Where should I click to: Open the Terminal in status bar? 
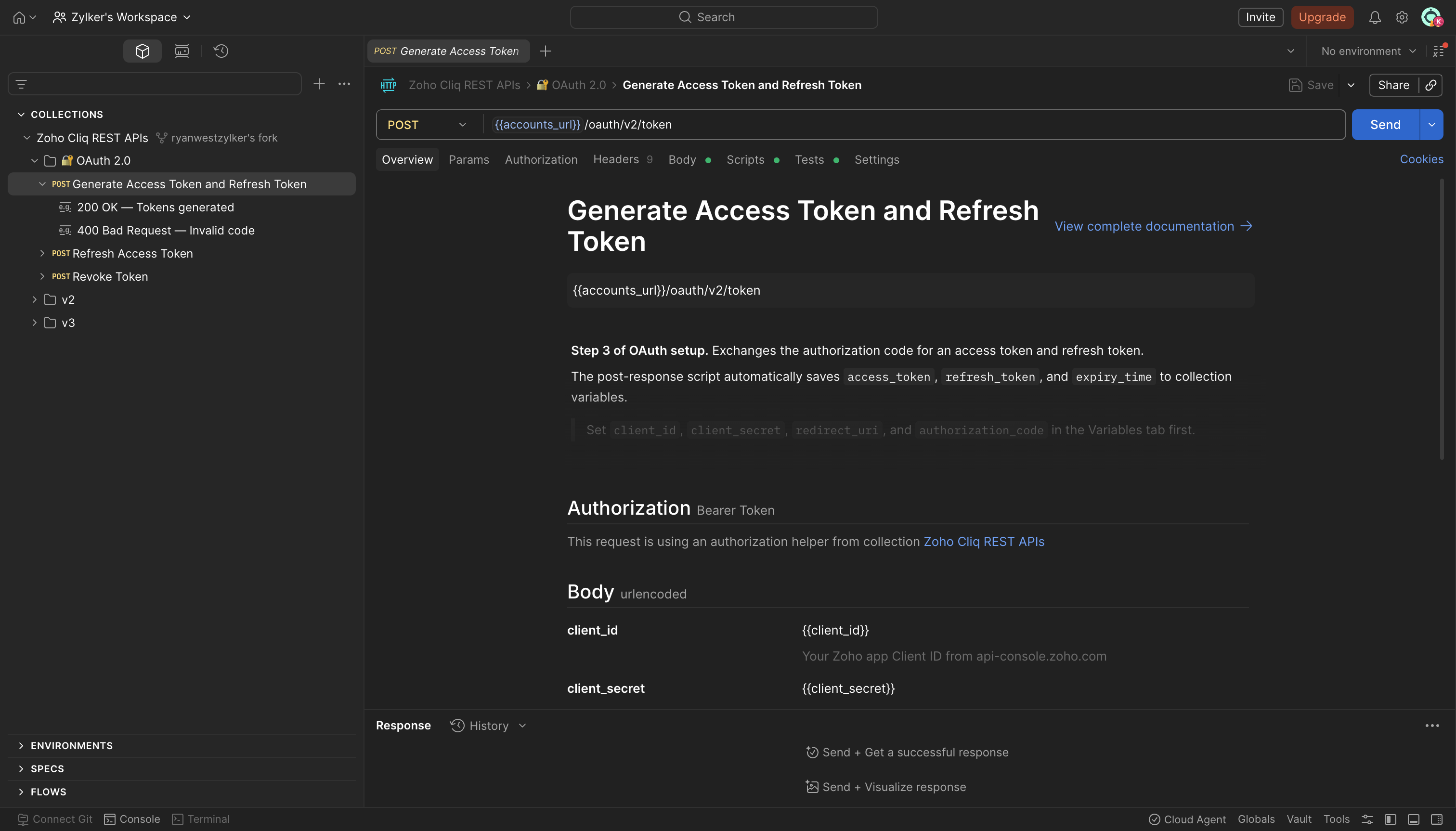(200, 819)
